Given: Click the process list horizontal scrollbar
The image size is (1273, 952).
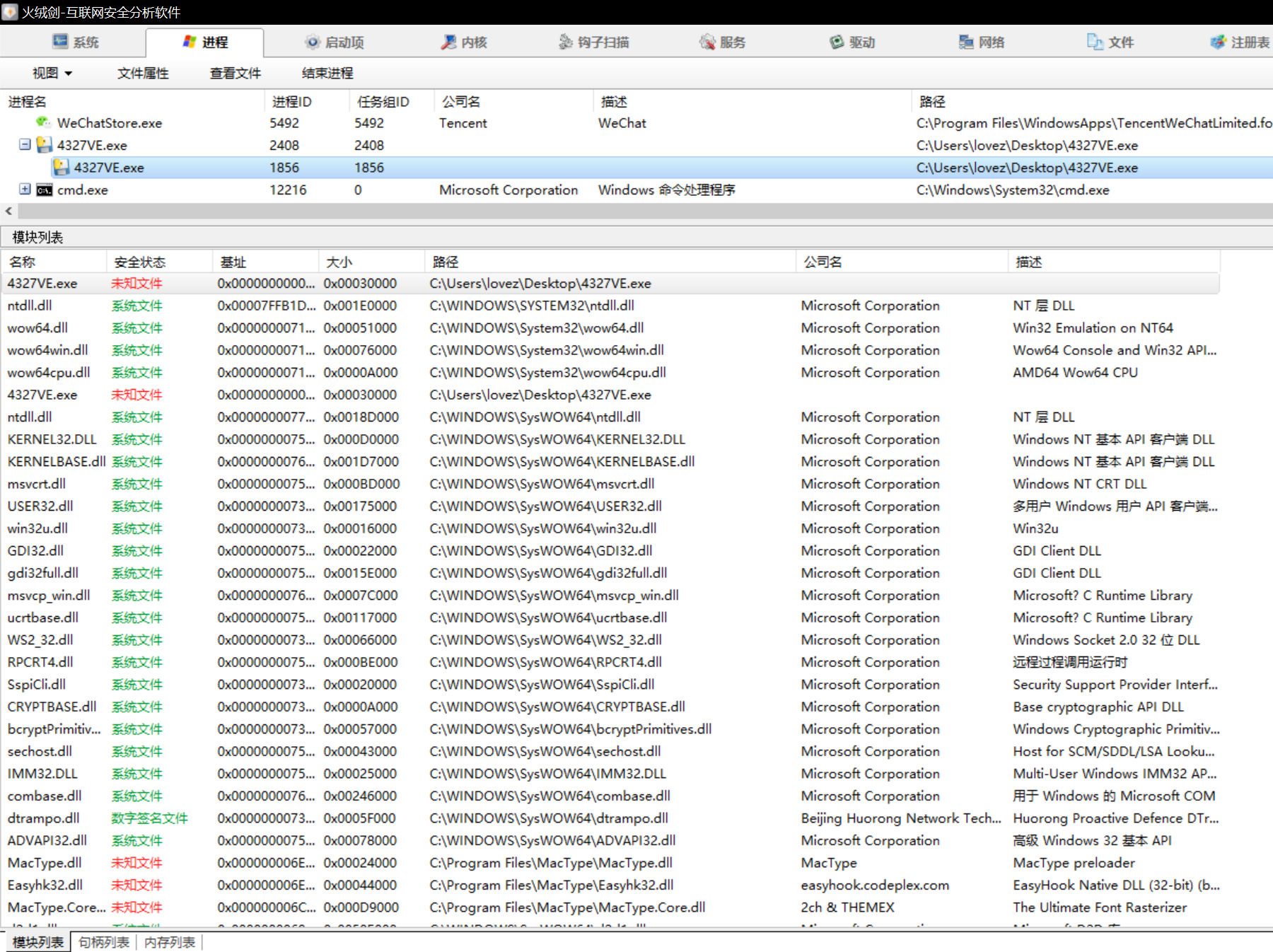Looking at the screenshot, I should click(645, 211).
